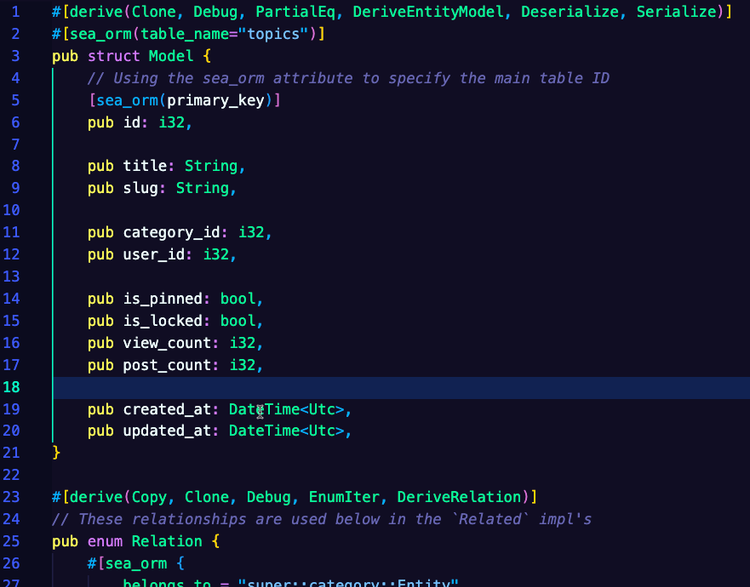The image size is (750, 587).
Task: Click DateTime<Utc> type on created_at line
Action: [286, 410]
